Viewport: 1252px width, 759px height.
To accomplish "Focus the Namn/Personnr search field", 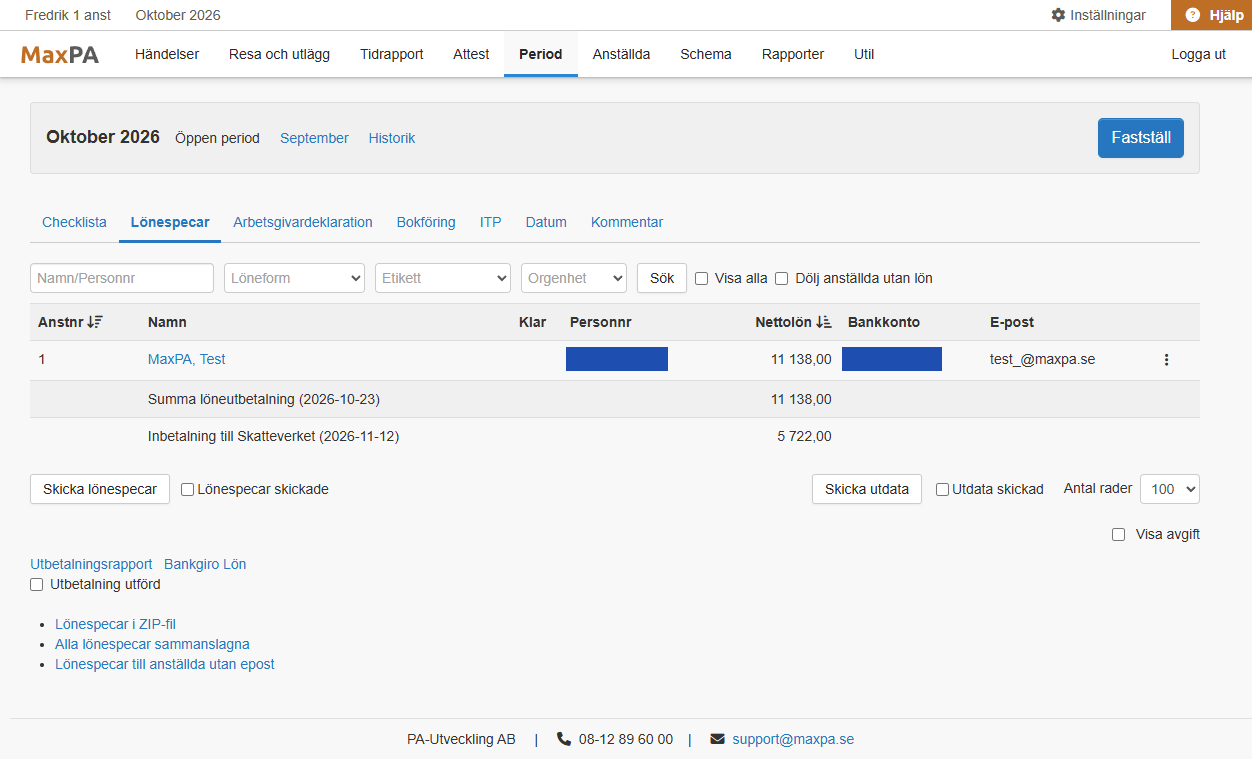I will click(x=122, y=278).
